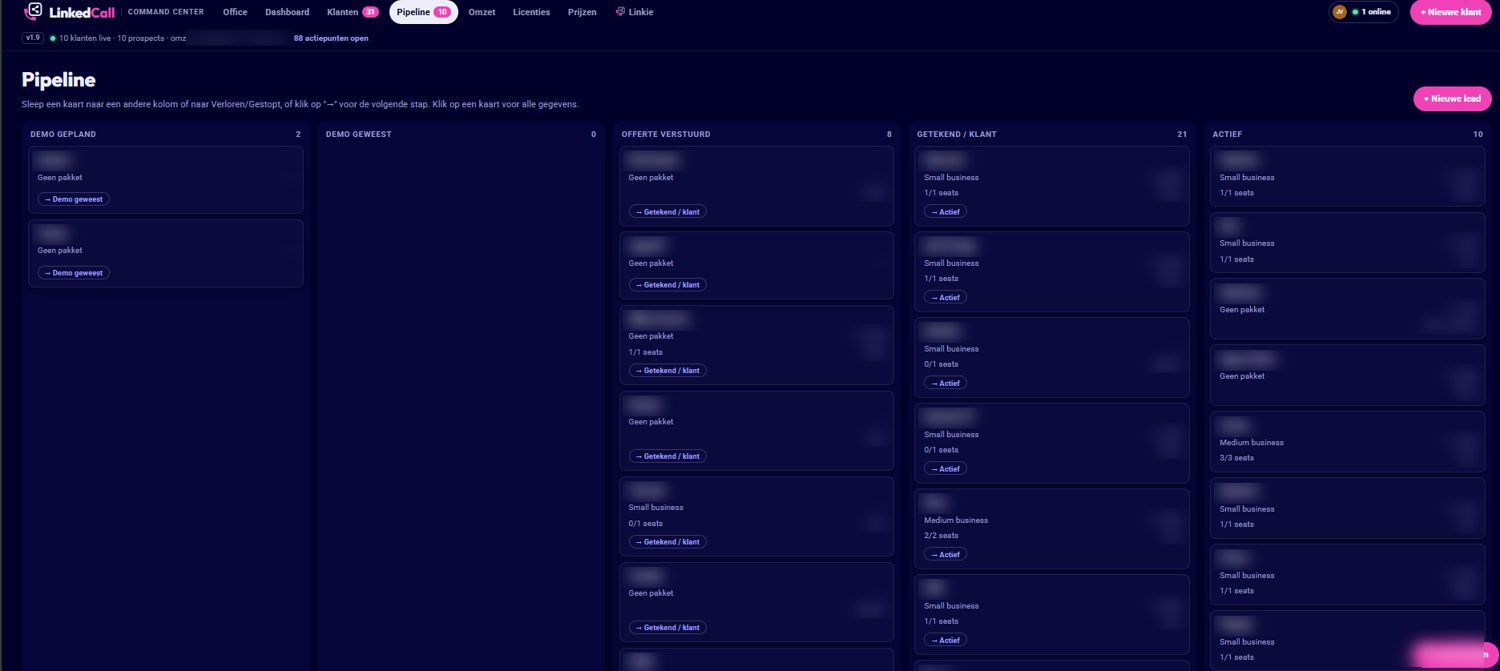
Task: Add a lead with + Nieuwe lead
Action: coord(1452,99)
